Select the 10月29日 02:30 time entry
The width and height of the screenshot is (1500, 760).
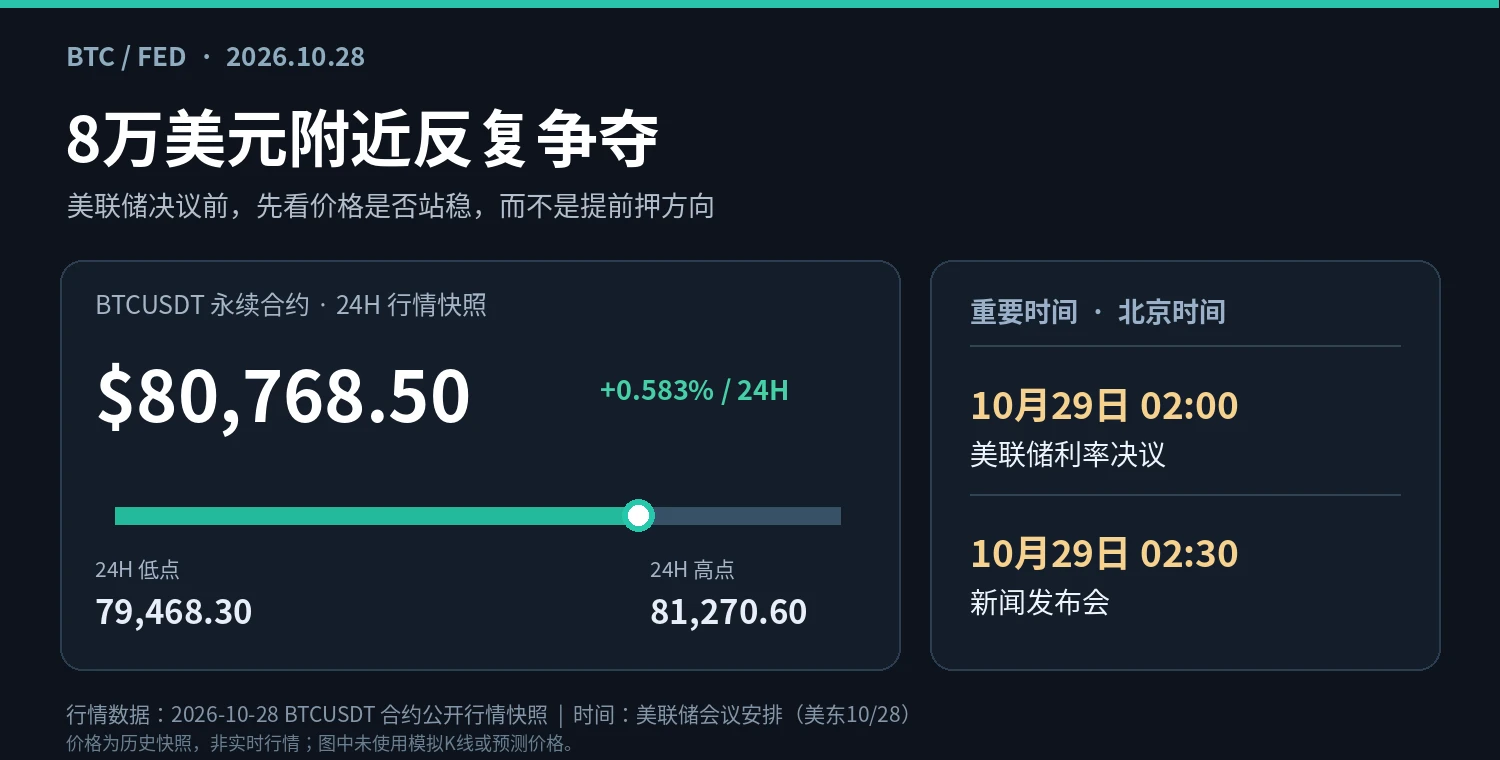point(1104,553)
